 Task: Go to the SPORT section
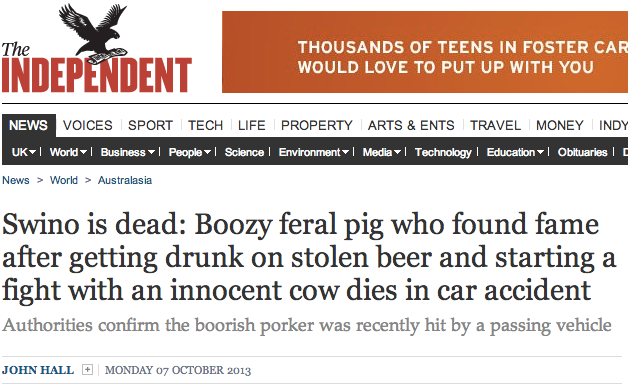point(150,125)
